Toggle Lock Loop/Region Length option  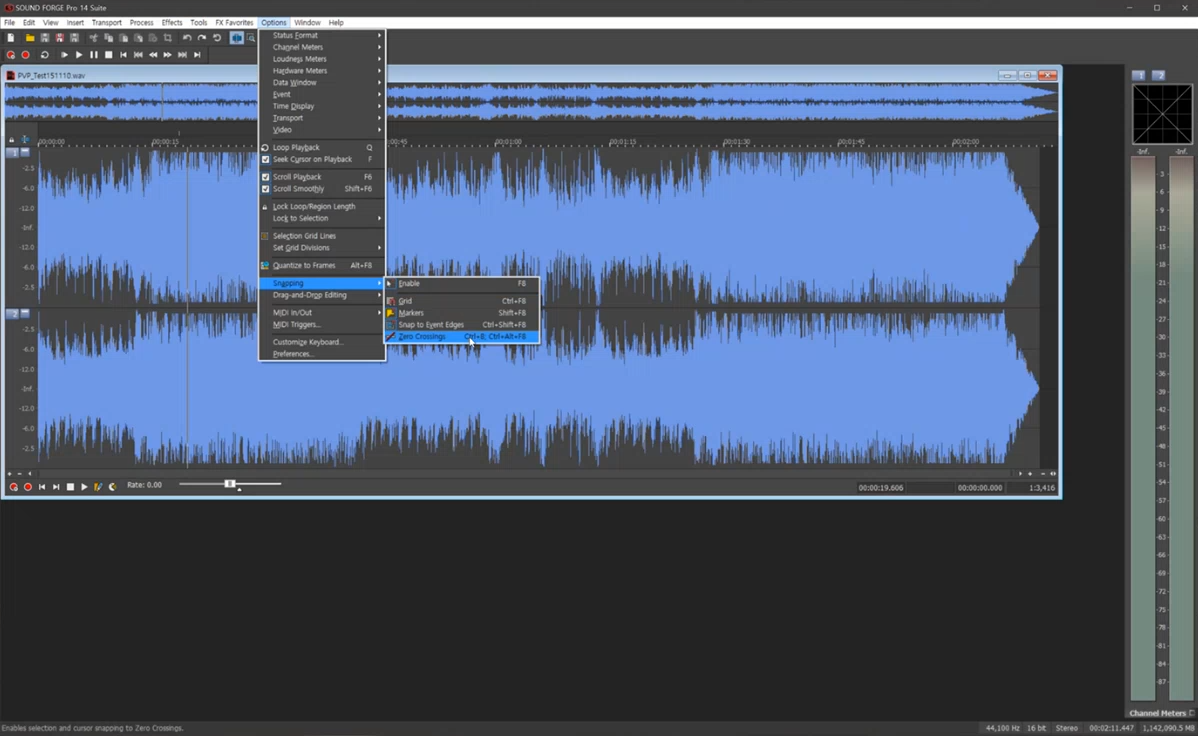[321, 206]
